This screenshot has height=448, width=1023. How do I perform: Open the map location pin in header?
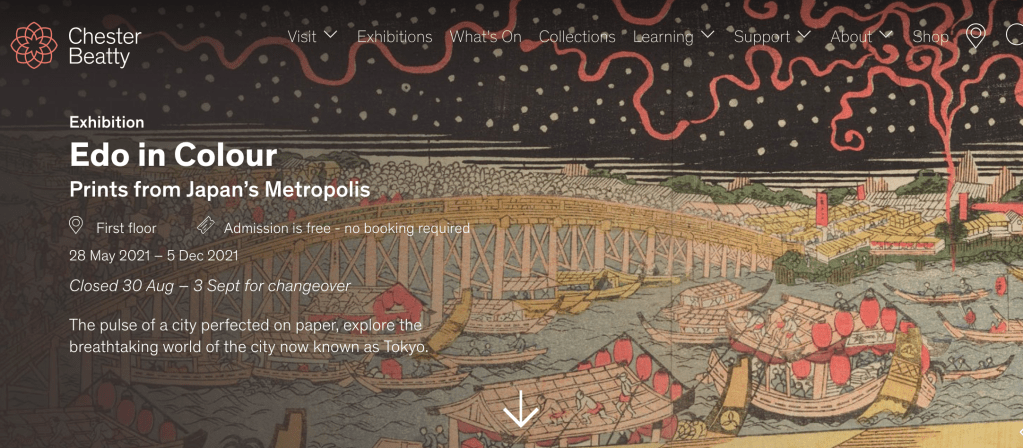pyautogui.click(x=975, y=37)
